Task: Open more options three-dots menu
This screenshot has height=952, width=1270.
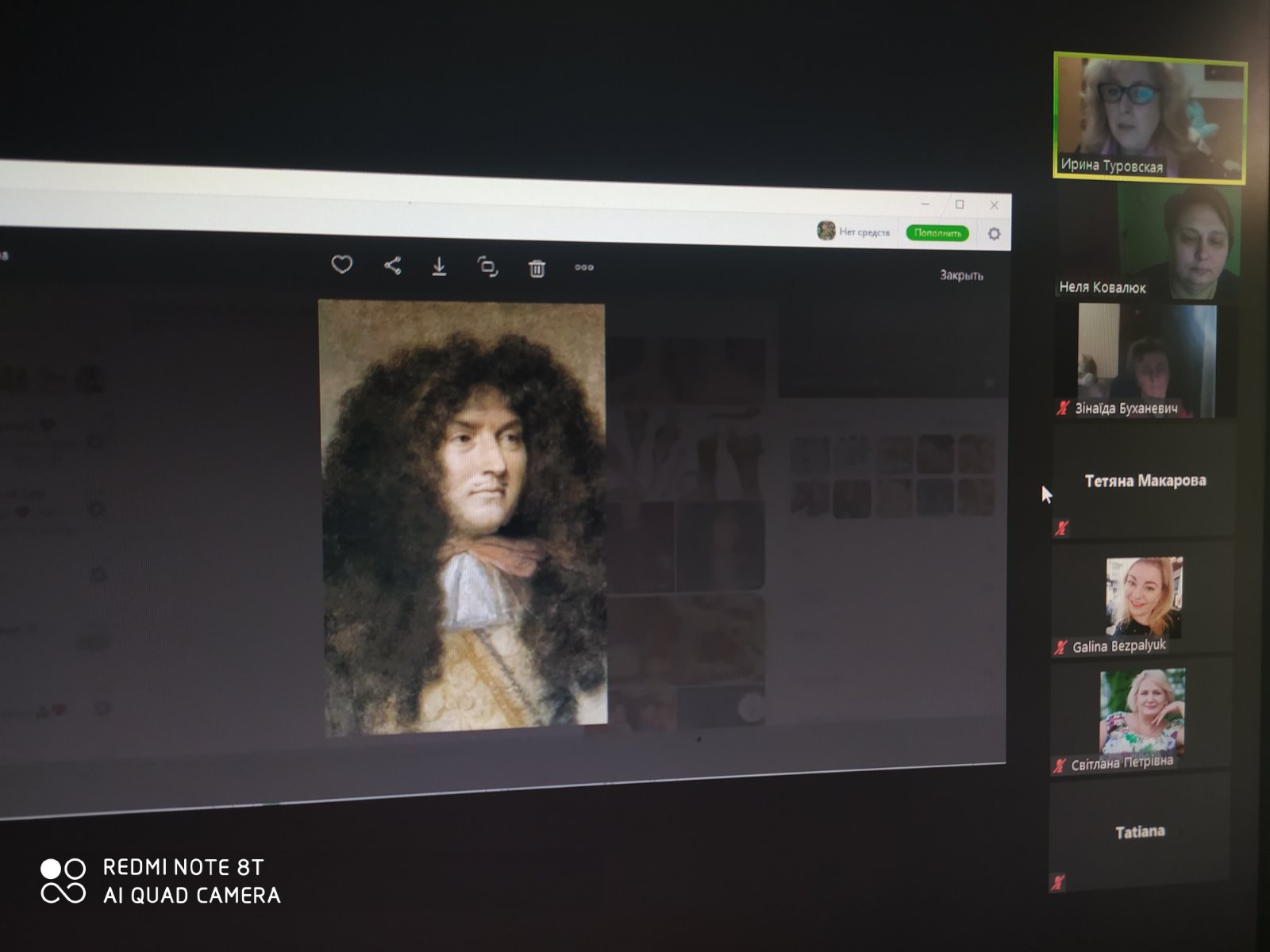Action: (x=584, y=267)
